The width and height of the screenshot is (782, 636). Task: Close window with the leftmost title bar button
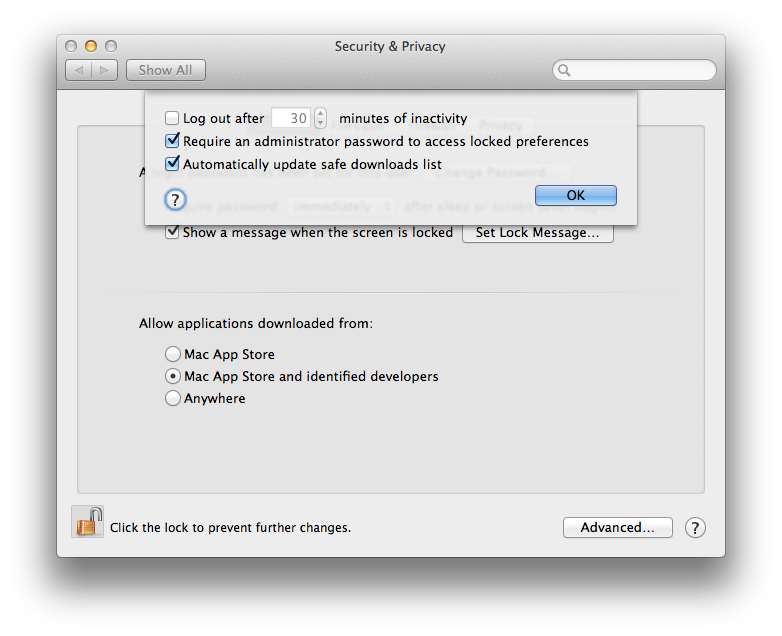(x=71, y=46)
